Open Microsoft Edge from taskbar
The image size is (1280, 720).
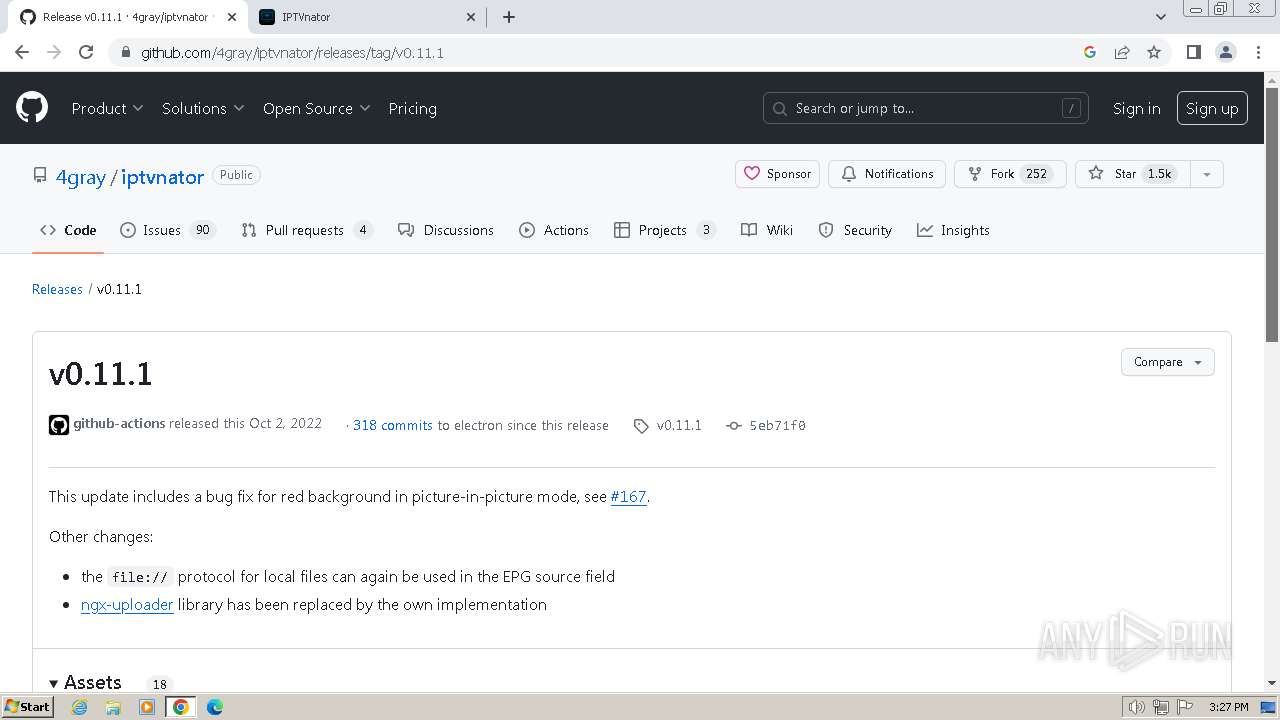[215, 707]
